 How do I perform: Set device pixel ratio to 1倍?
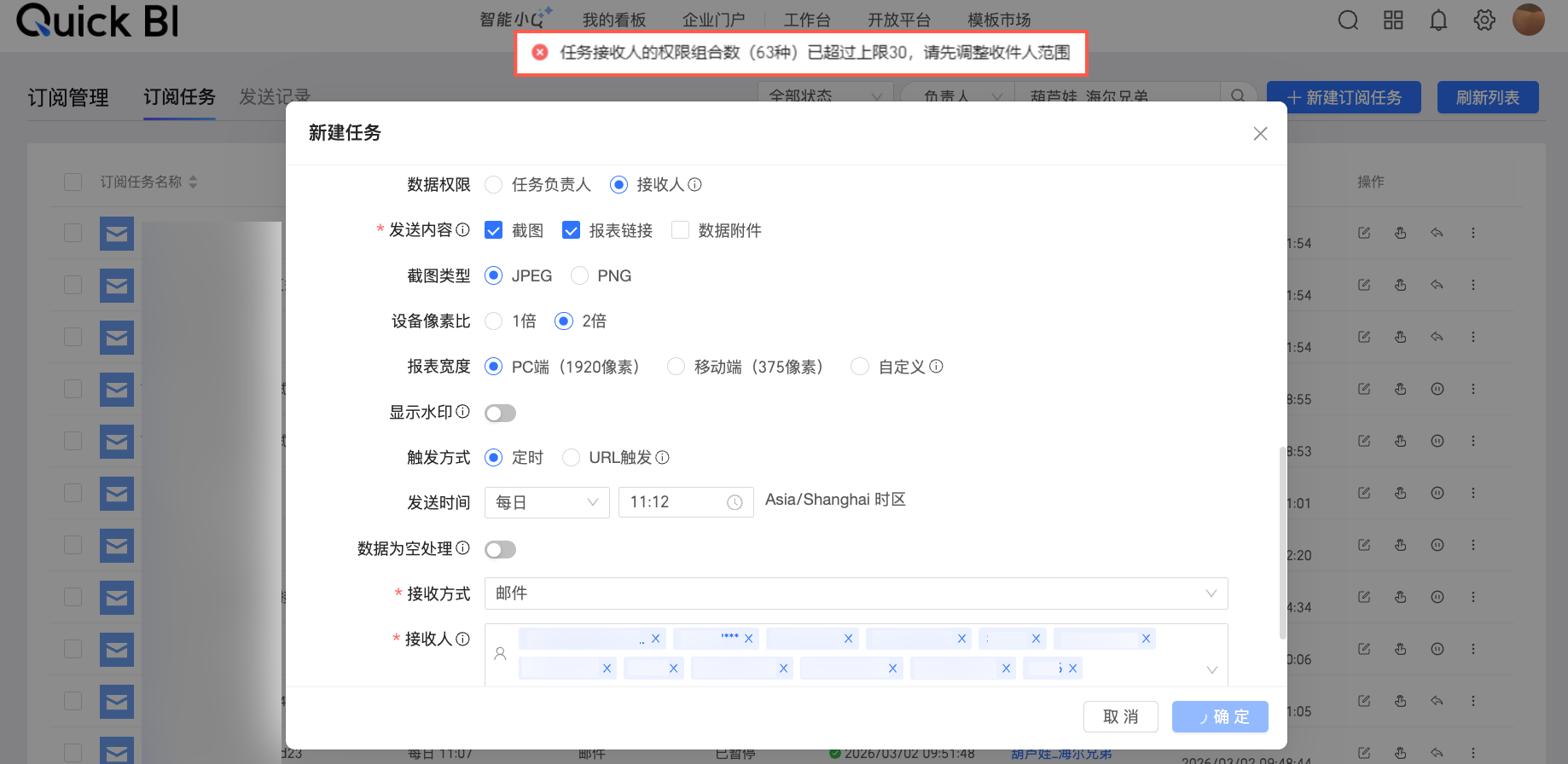[493, 321]
